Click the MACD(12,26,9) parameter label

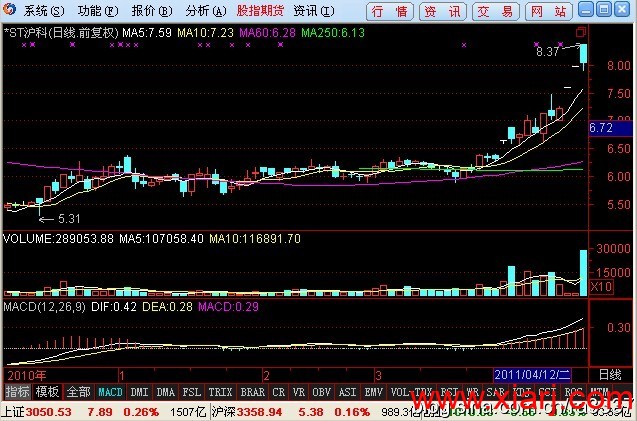tap(44, 307)
